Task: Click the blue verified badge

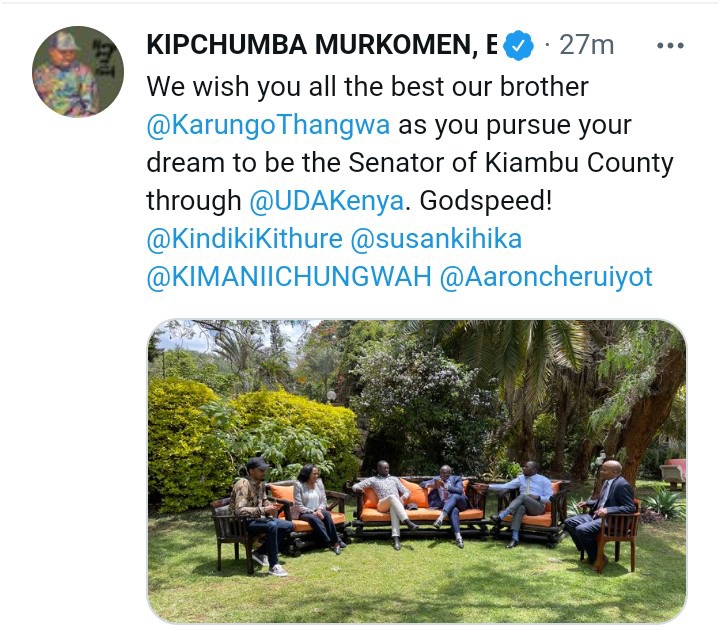Action: pos(518,45)
